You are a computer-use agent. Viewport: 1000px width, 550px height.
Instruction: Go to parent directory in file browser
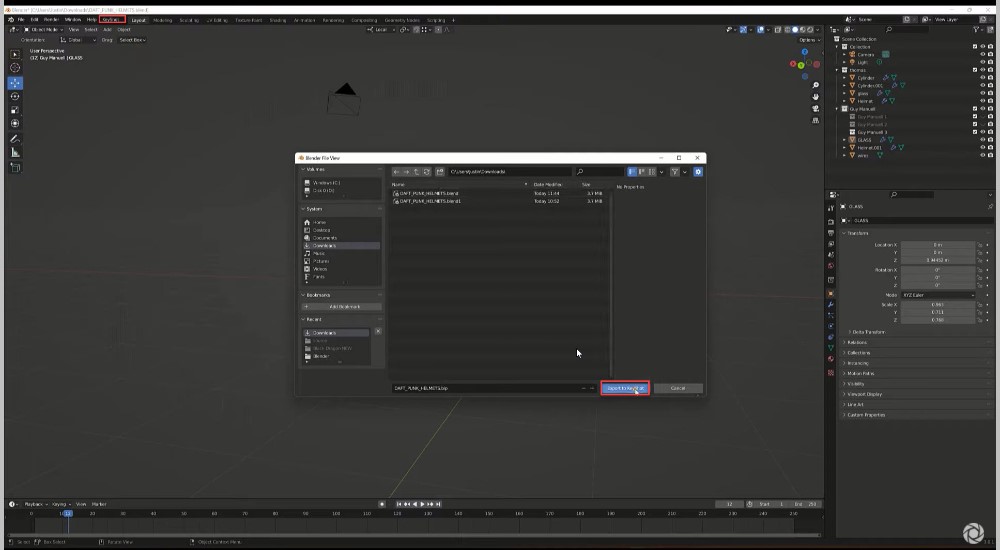pyautogui.click(x=417, y=172)
